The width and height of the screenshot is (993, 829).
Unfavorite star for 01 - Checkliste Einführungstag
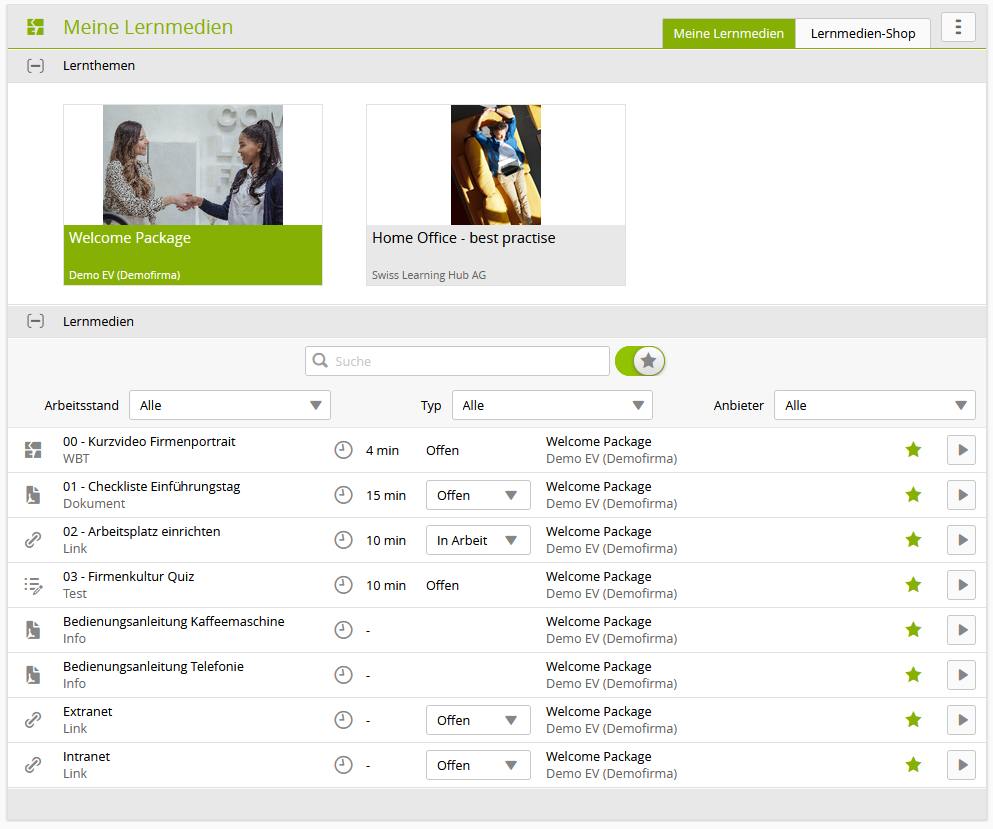[912, 495]
